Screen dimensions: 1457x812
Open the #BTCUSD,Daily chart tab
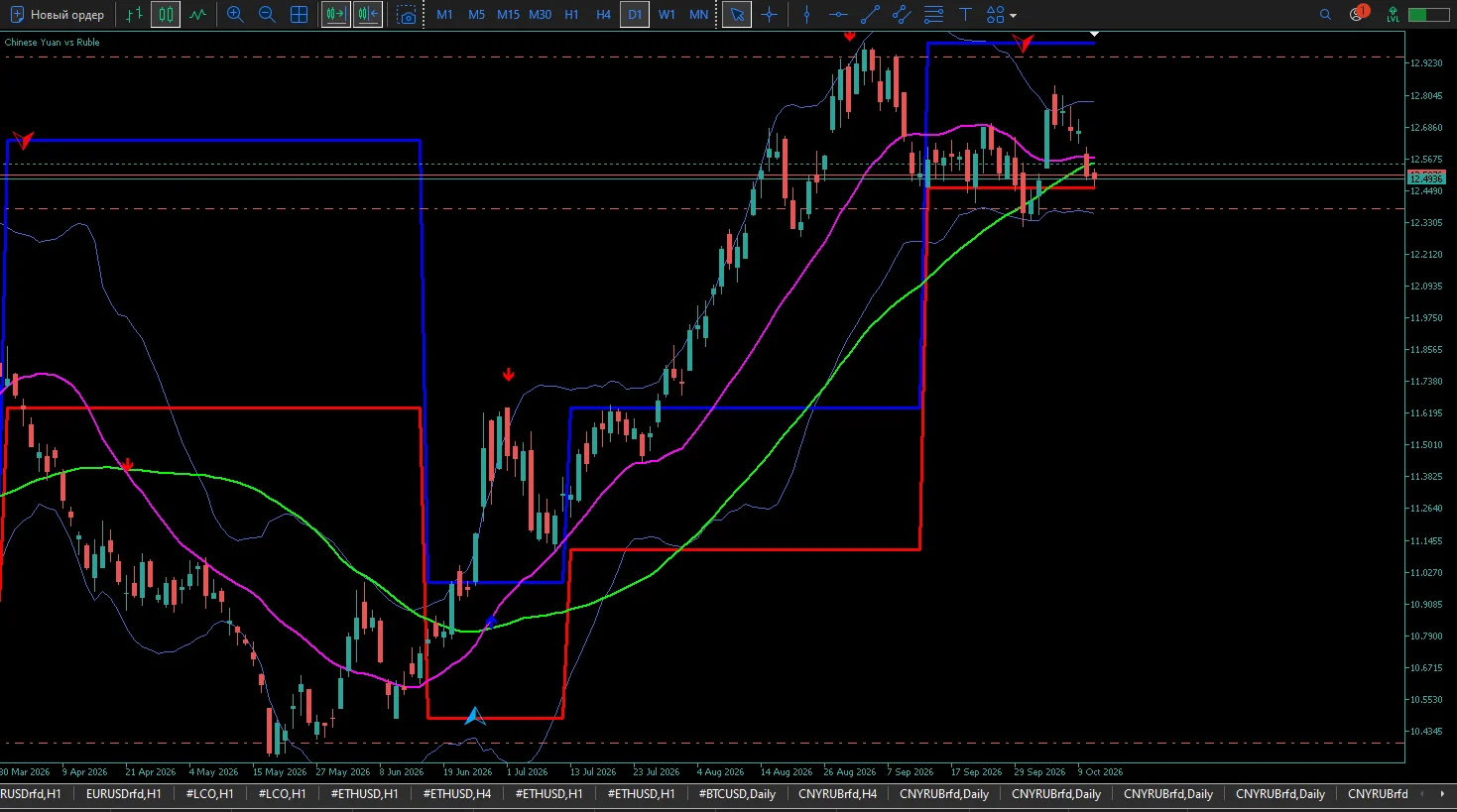[x=737, y=794]
